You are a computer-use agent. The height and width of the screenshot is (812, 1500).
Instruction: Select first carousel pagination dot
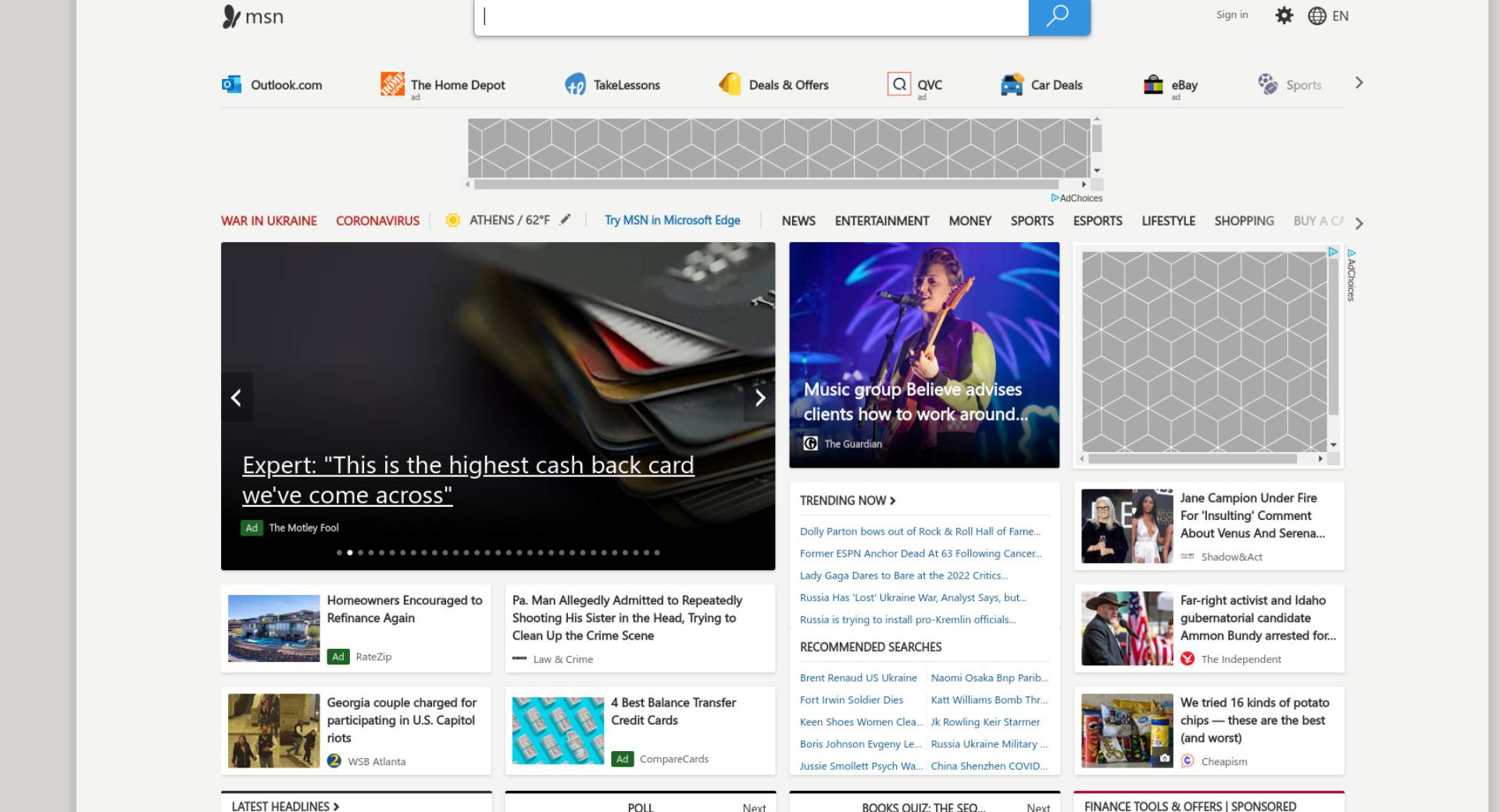[x=339, y=552]
